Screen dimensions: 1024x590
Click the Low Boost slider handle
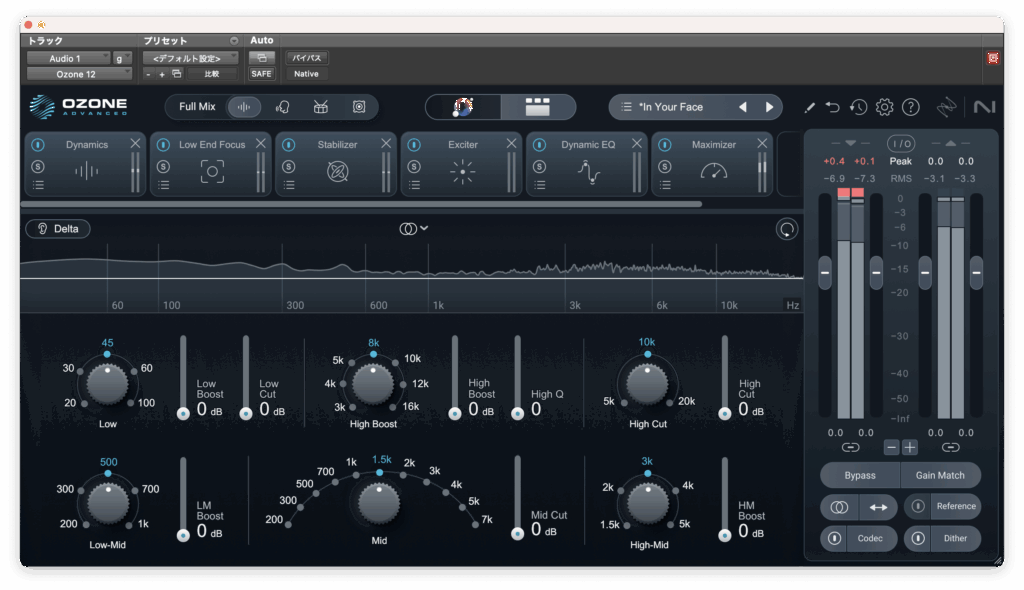pos(183,413)
